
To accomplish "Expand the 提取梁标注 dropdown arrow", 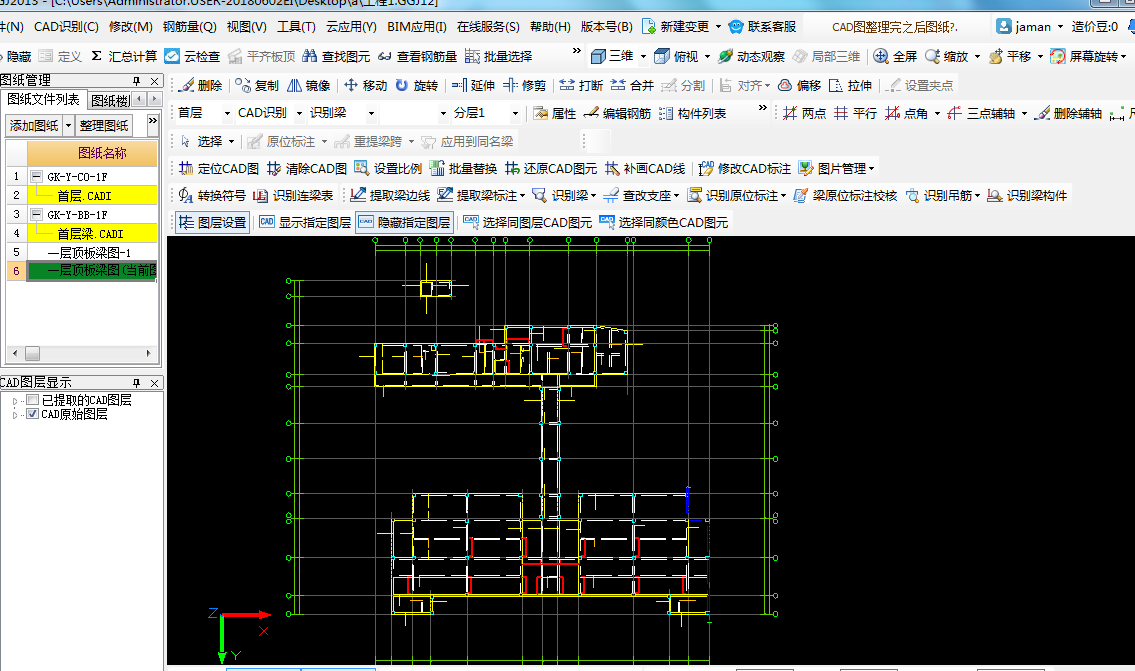I will tap(523, 196).
